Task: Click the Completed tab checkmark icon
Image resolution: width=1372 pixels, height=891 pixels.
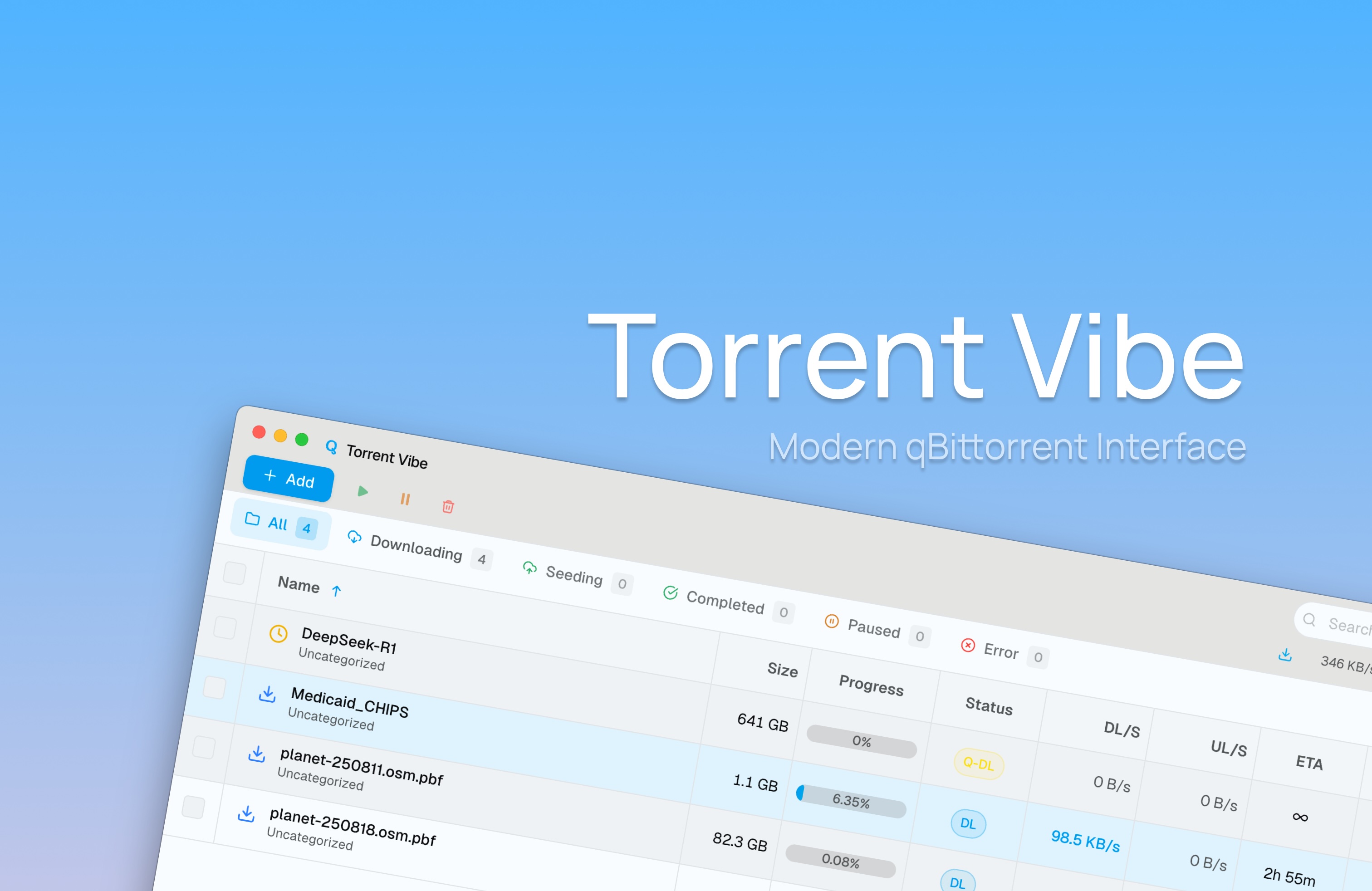Action: pos(671,593)
